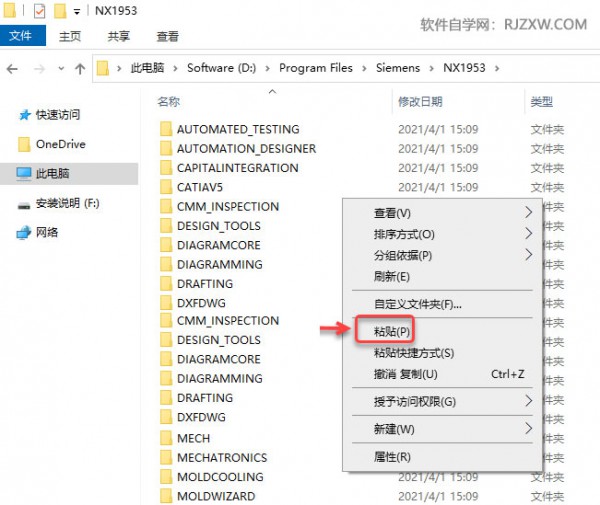Select the first DESIGN_TOOLS folder name
600x505 pixels.
[219, 226]
